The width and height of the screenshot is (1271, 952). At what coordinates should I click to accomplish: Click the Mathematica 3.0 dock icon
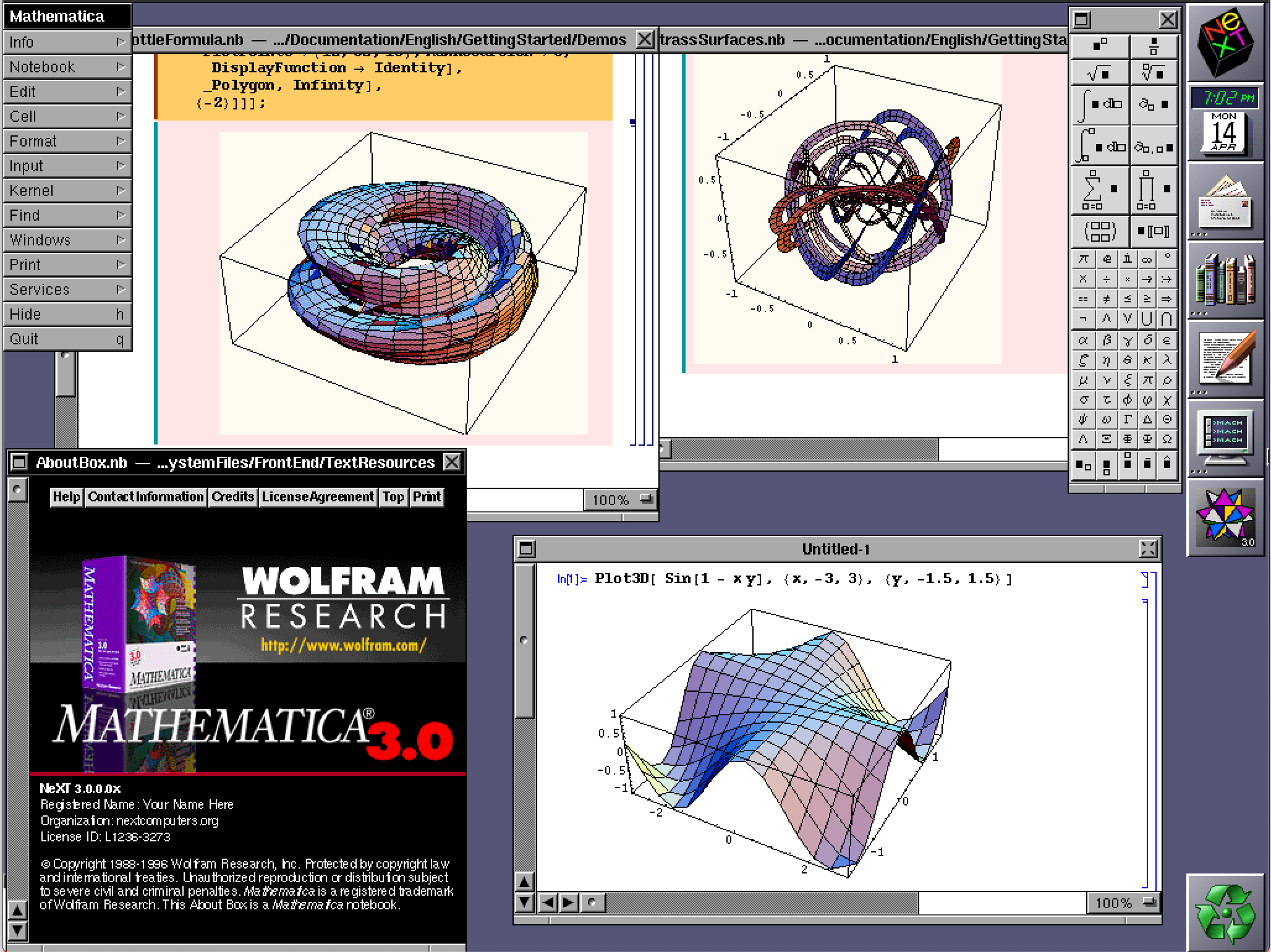[x=1225, y=517]
